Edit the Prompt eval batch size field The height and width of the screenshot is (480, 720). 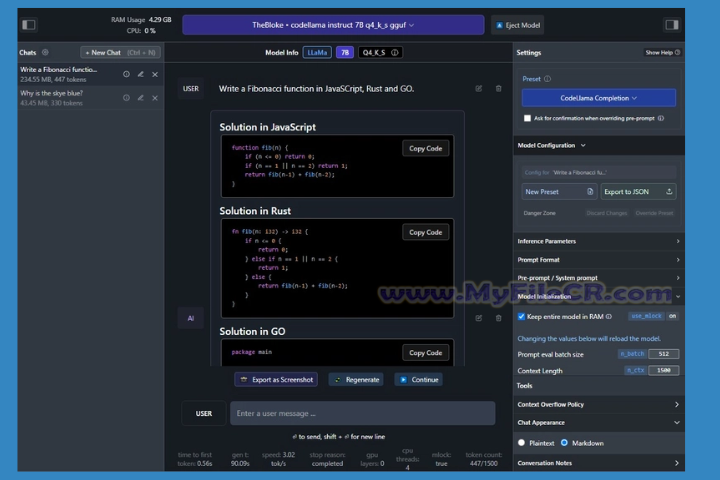click(664, 354)
